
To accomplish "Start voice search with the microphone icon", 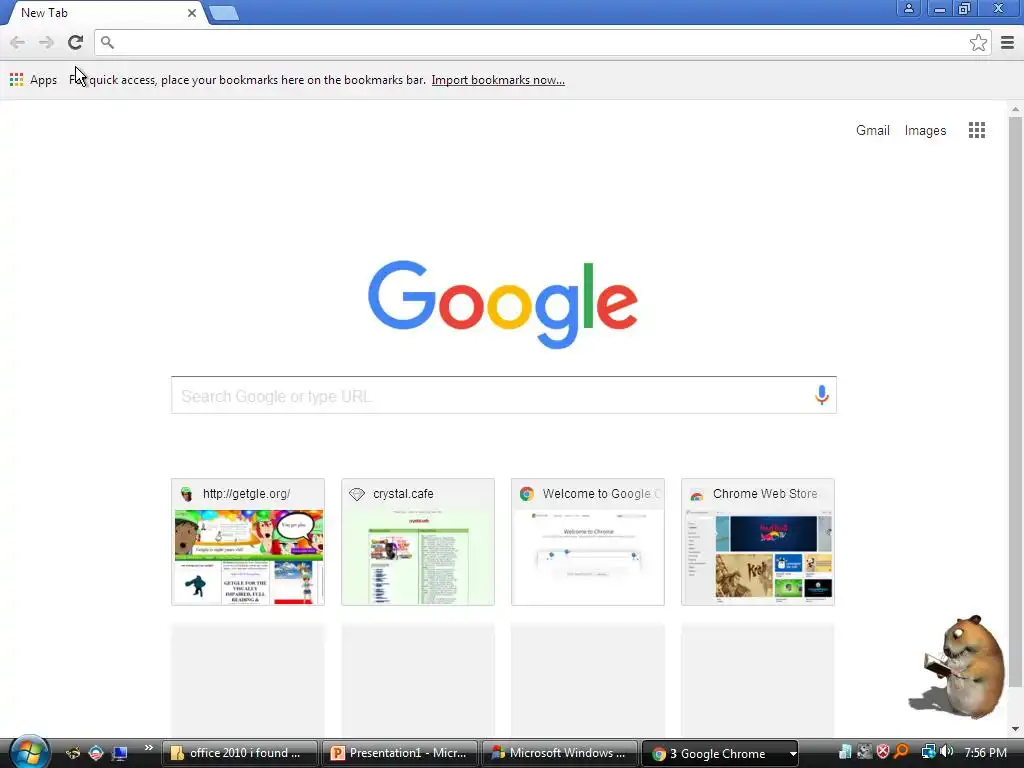I will coord(822,395).
